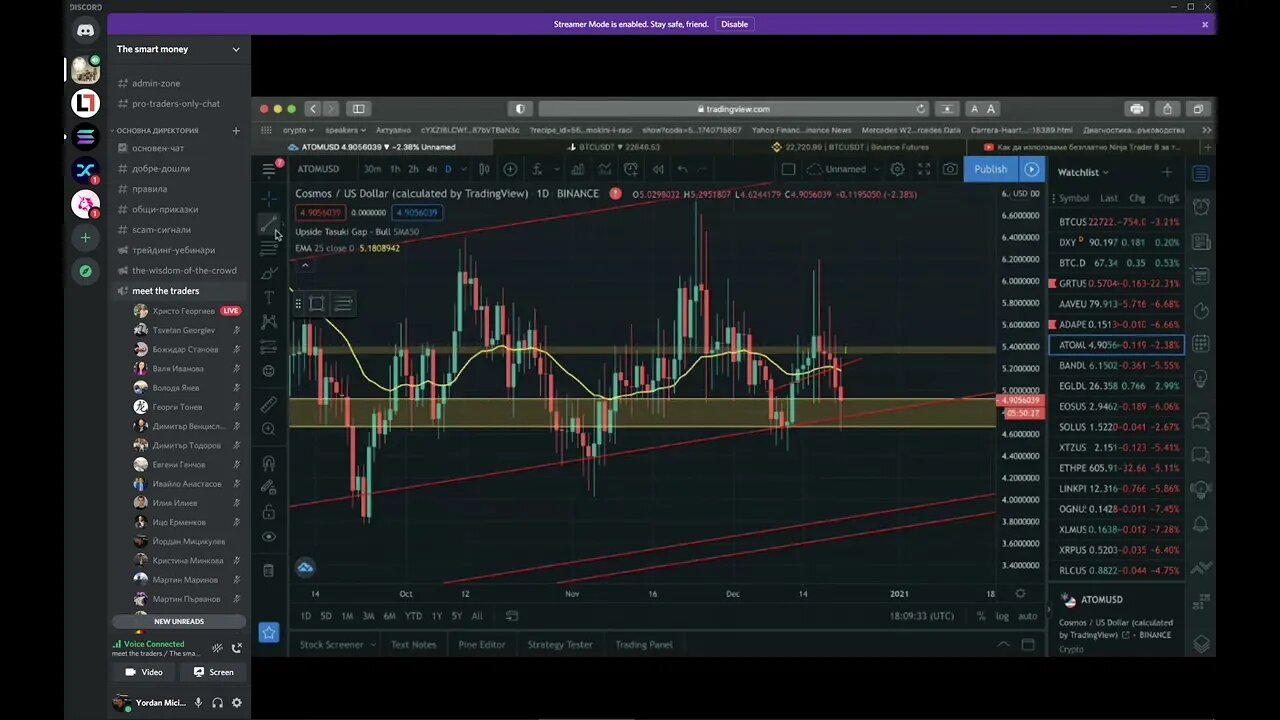The image size is (1280, 720).
Task: Take a chart snapshot with camera icon
Action: 950,169
